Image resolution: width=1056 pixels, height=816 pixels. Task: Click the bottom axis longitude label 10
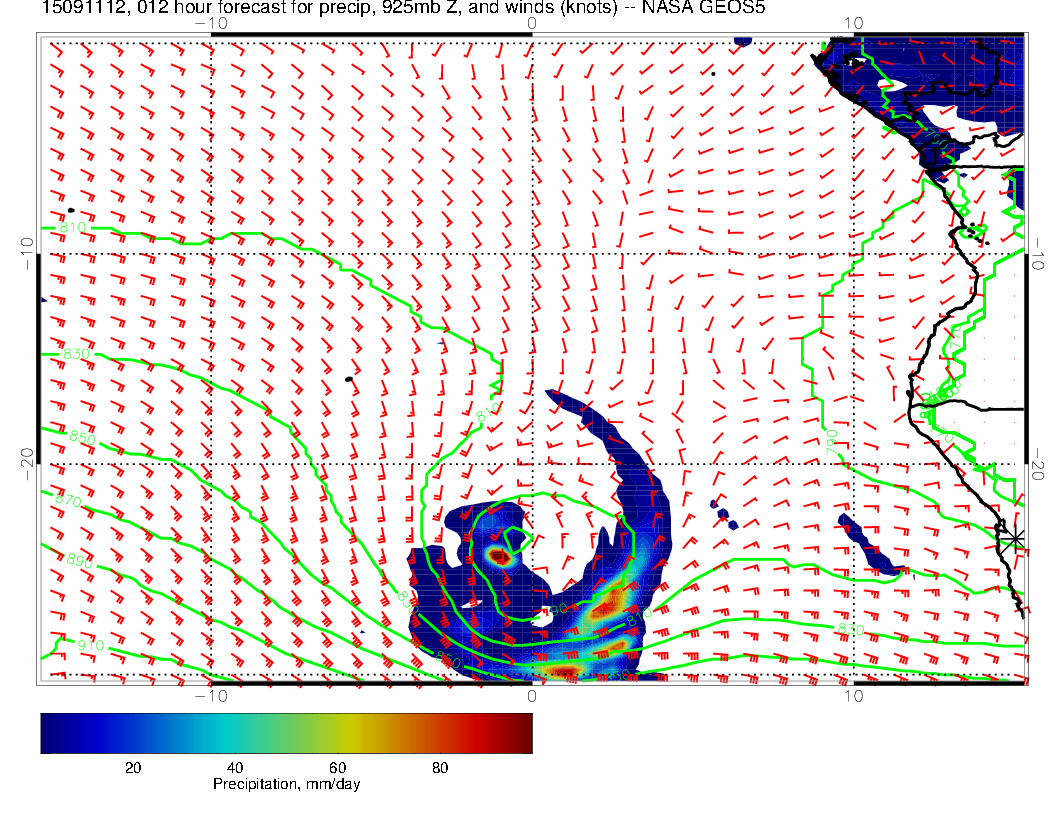[853, 696]
